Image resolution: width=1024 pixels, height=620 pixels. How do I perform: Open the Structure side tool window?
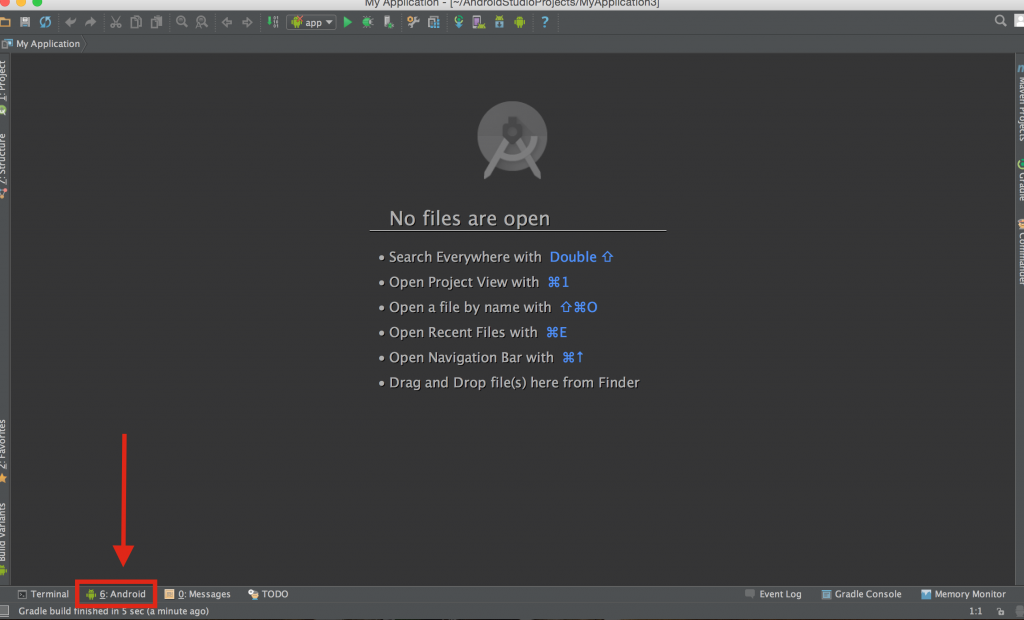coord(4,165)
